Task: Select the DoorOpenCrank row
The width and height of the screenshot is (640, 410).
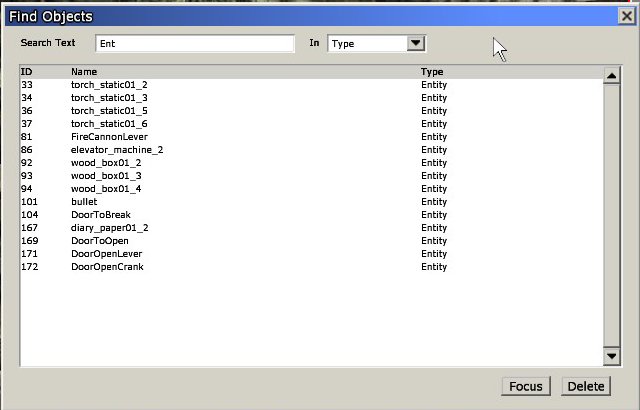Action: [x=107, y=267]
